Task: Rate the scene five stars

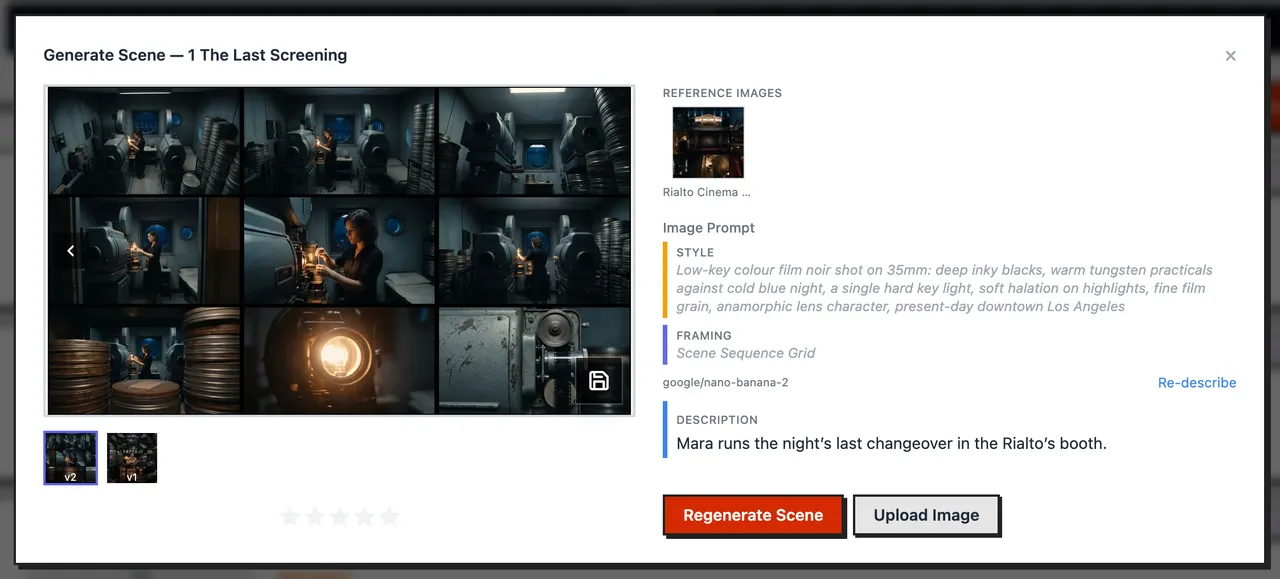Action: [x=389, y=517]
